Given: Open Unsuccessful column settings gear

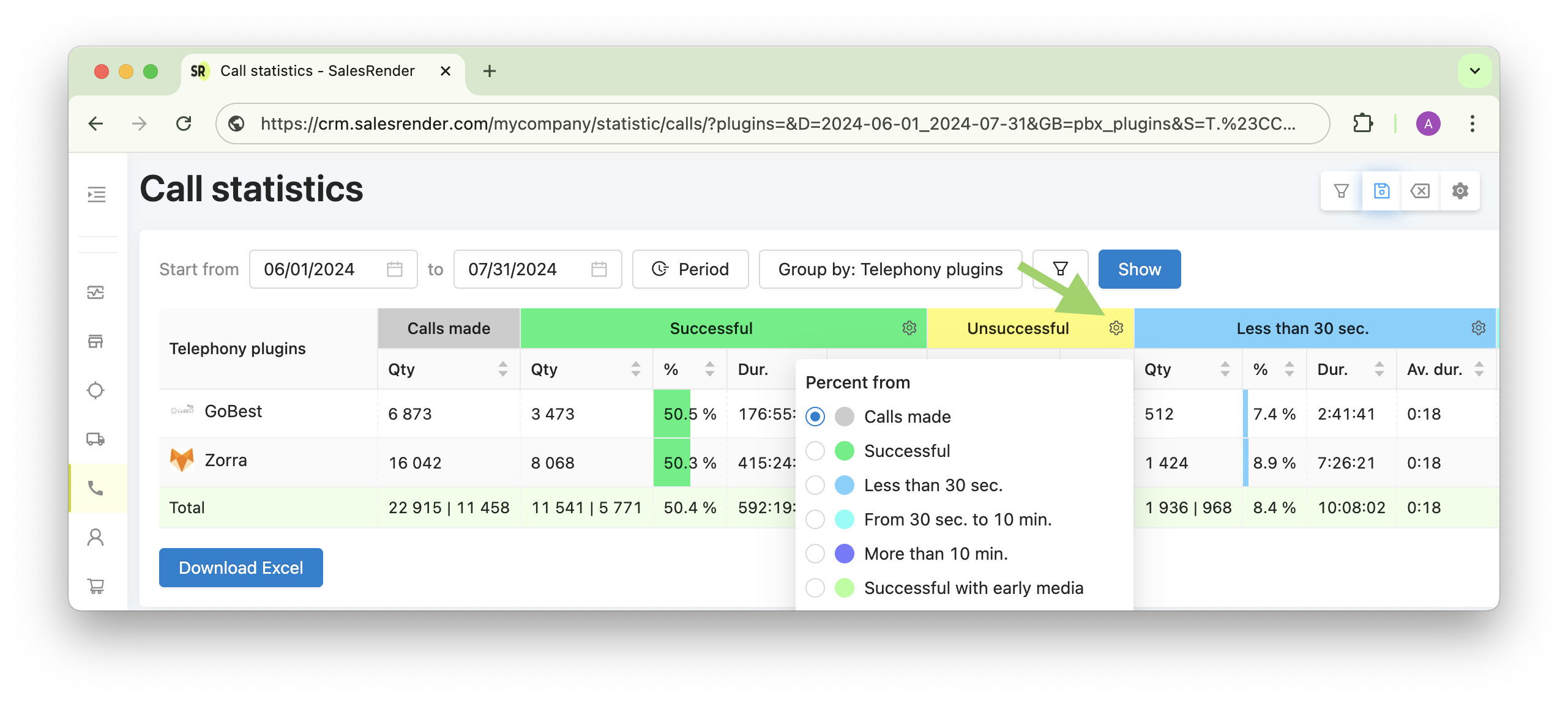Looking at the screenshot, I should click(x=1116, y=328).
